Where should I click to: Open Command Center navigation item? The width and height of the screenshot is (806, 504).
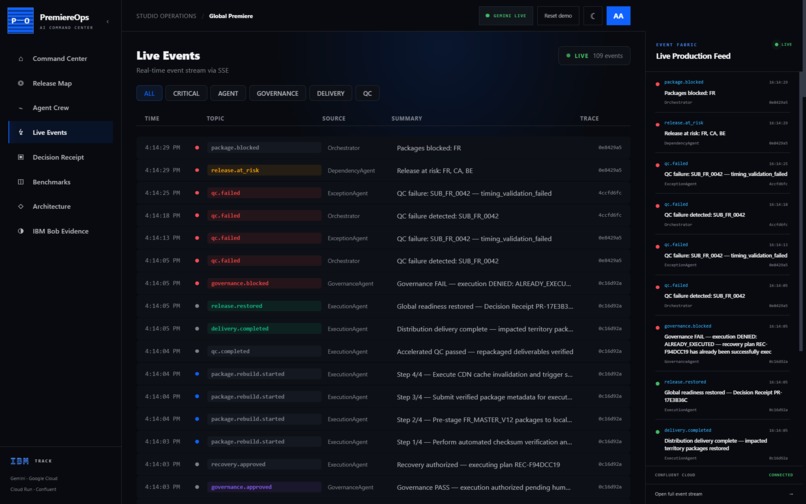(x=61, y=59)
